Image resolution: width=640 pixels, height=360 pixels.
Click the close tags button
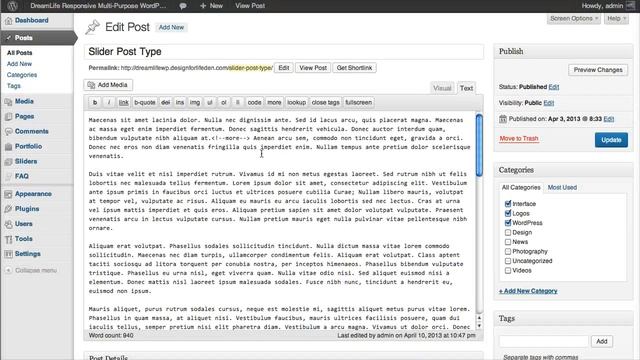(325, 102)
